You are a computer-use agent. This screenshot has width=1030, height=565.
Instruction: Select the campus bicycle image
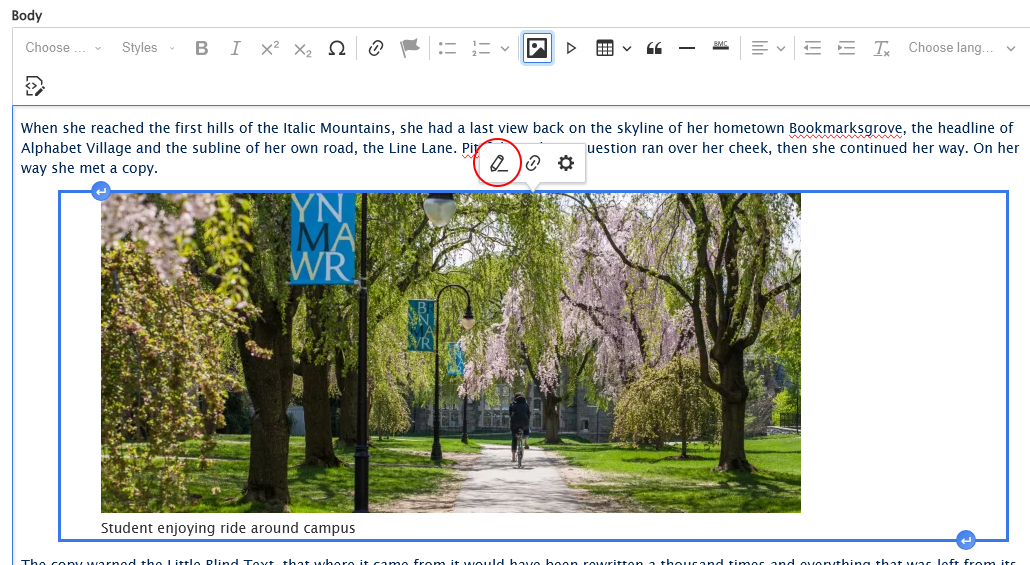pos(451,353)
